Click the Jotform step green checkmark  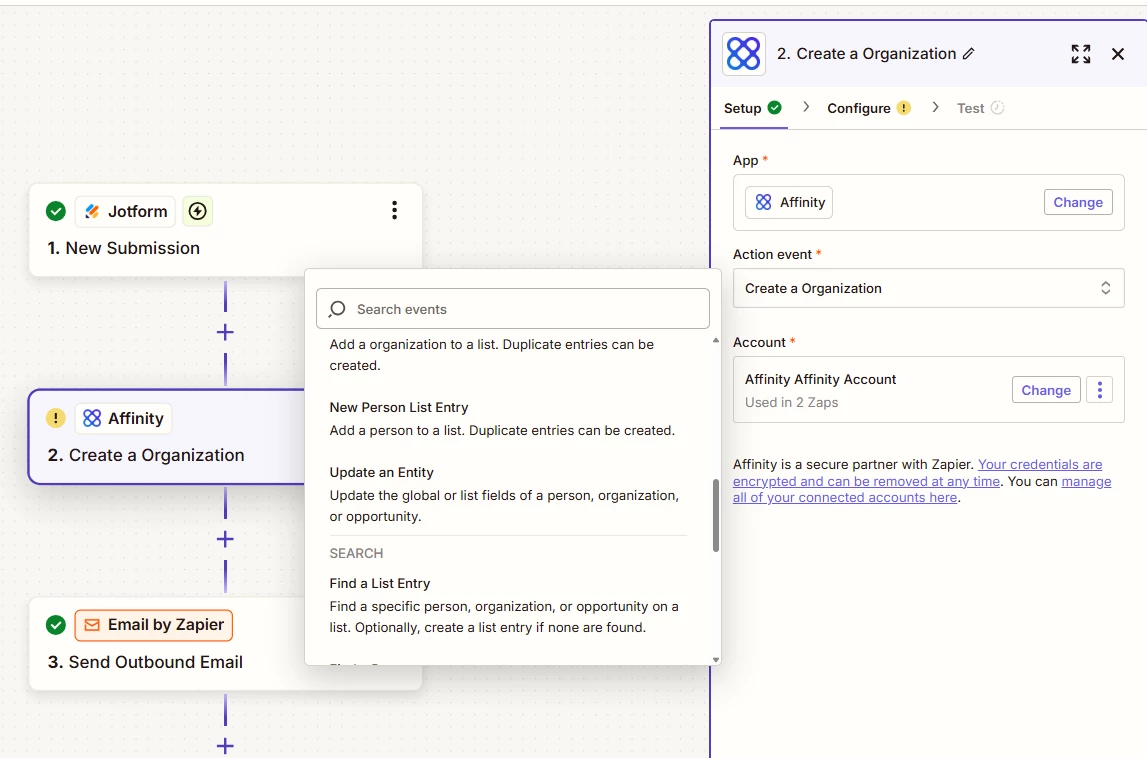(x=56, y=211)
